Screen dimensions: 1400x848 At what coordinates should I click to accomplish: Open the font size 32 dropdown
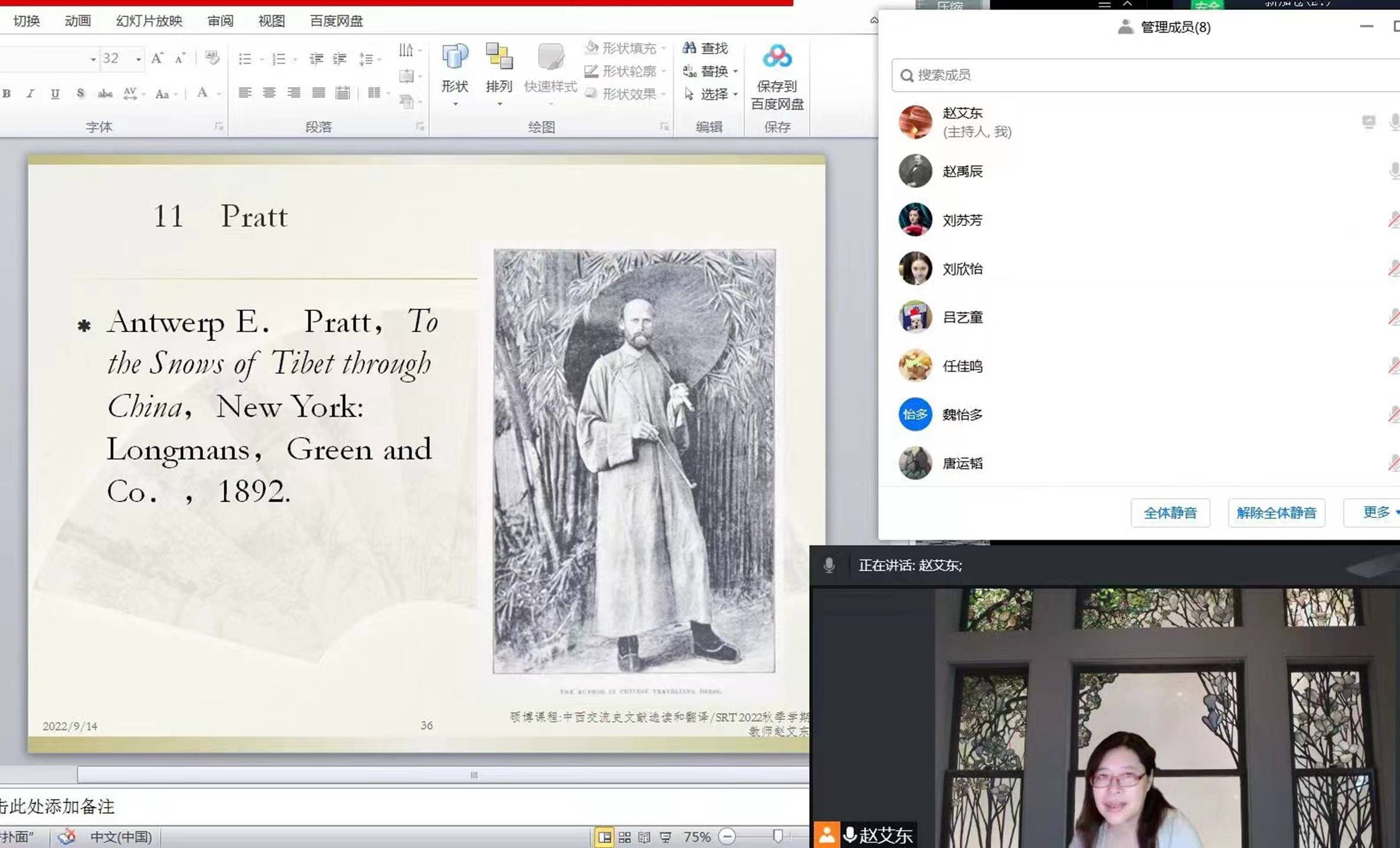(x=138, y=59)
